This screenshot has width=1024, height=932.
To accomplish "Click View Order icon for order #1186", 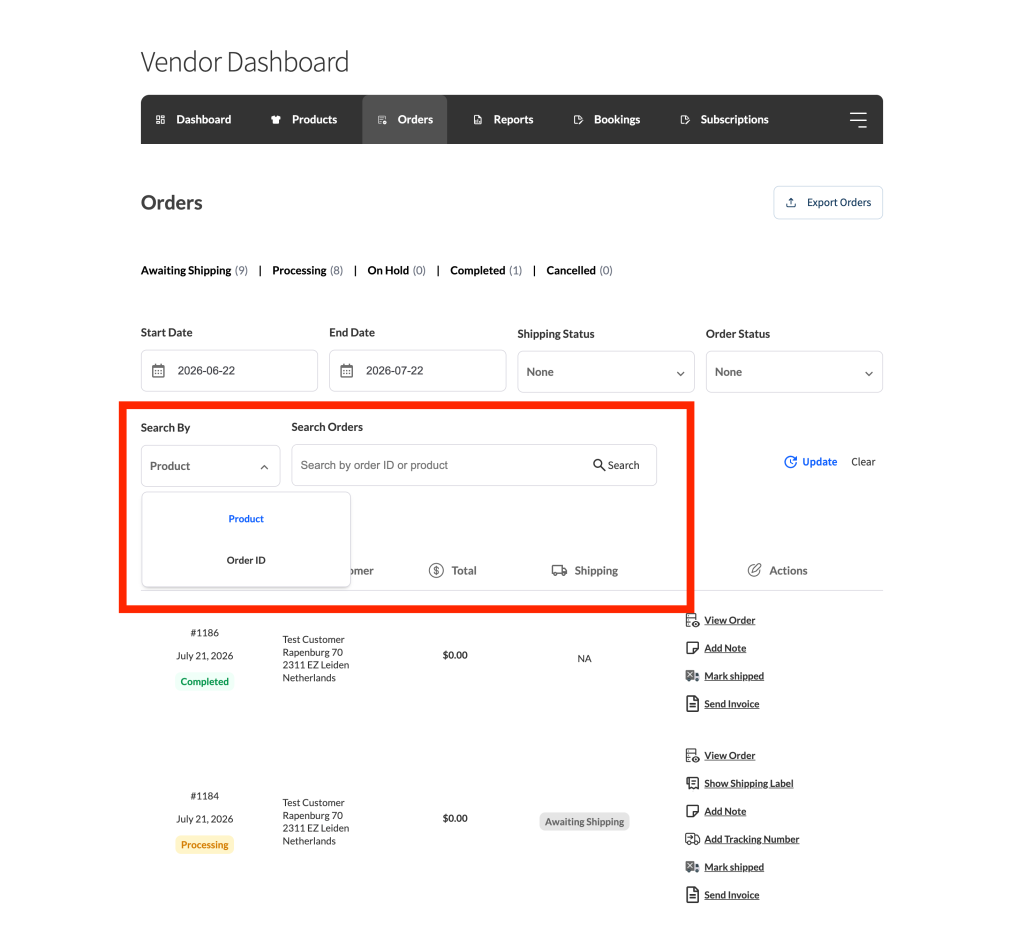I will tap(692, 620).
